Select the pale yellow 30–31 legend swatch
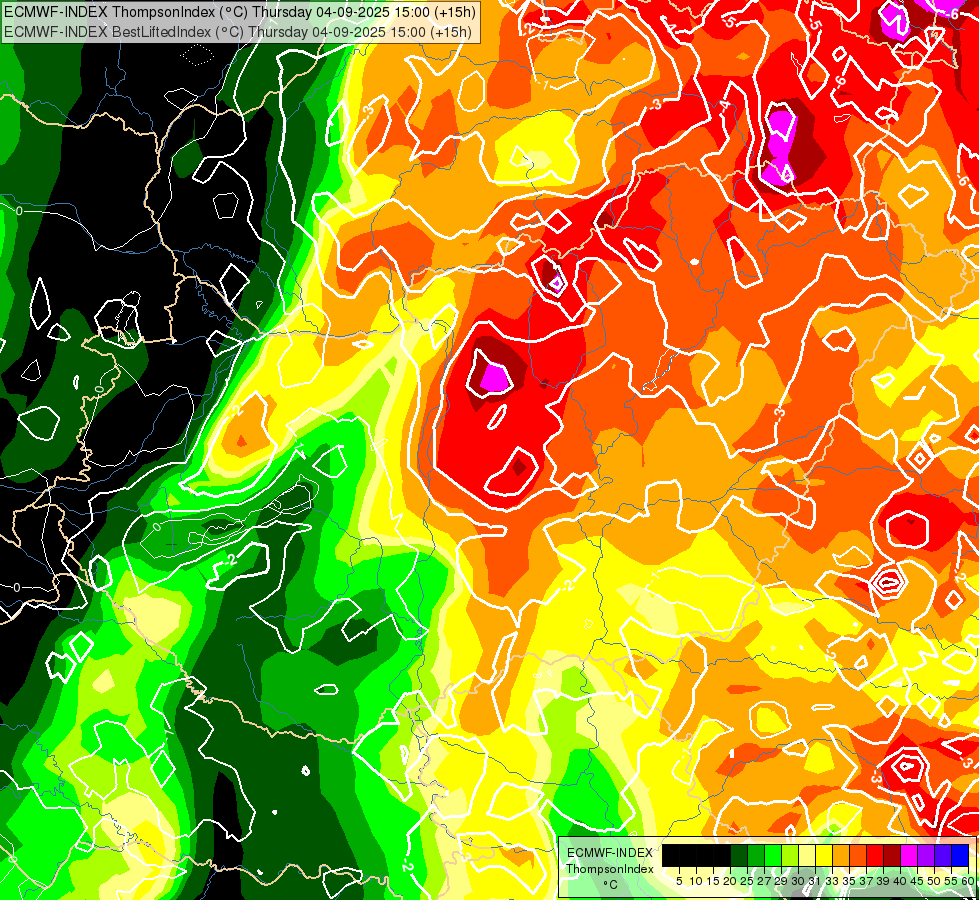Screen dimensions: 979x900 tap(807, 855)
